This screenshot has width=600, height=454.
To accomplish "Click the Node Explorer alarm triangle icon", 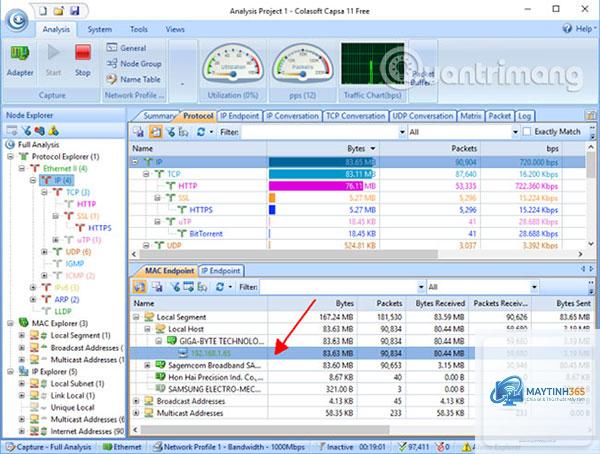I will point(54,131).
